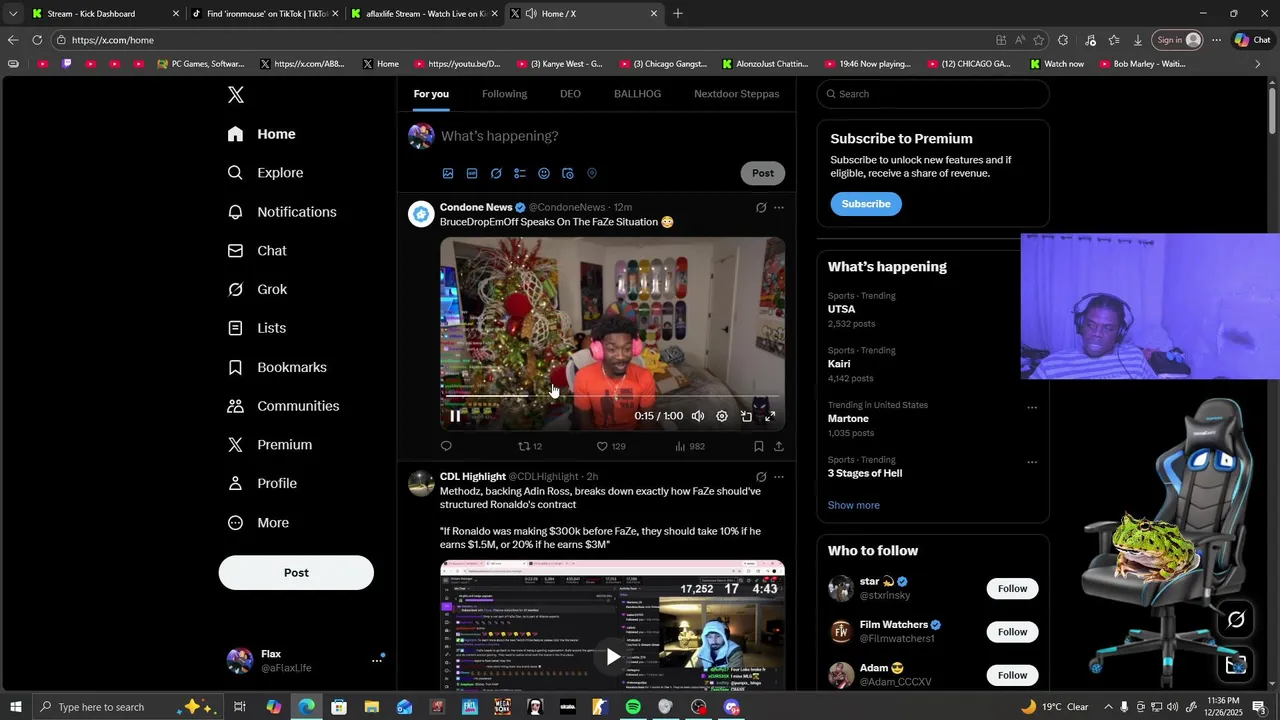Image resolution: width=1280 pixels, height=720 pixels.
Task: Open Grok actions on CDL Highlight post
Action: tap(761, 477)
